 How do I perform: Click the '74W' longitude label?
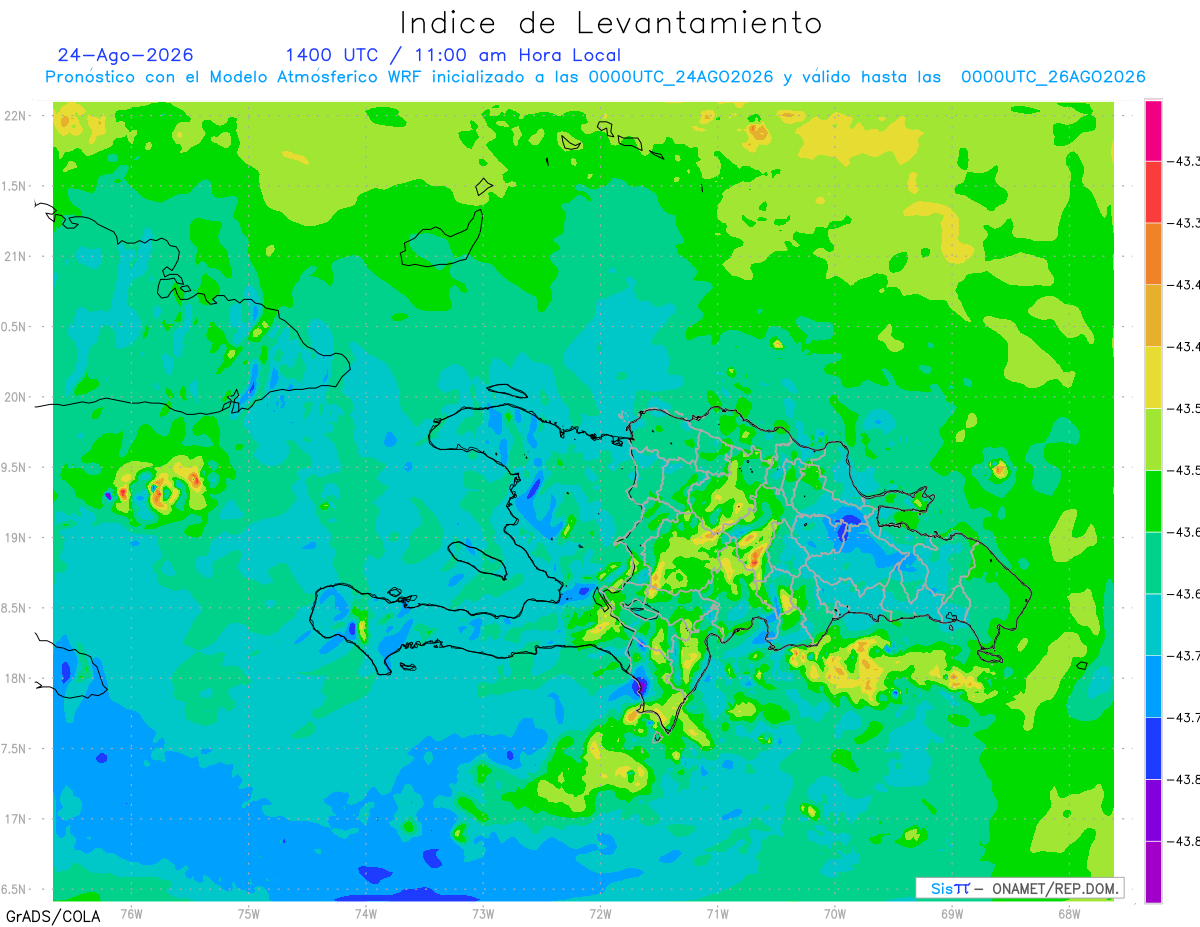click(x=366, y=913)
